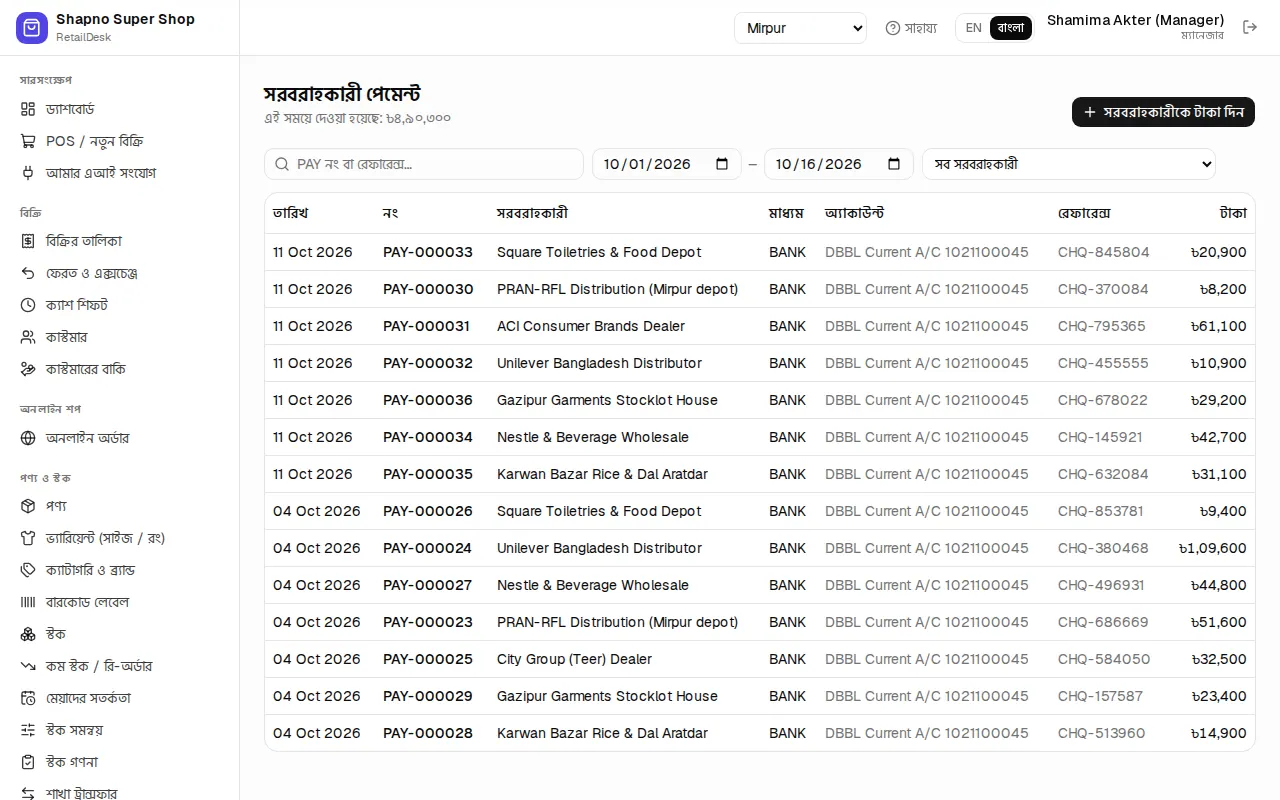Click City Group (Teer) Dealer row

[x=760, y=659]
